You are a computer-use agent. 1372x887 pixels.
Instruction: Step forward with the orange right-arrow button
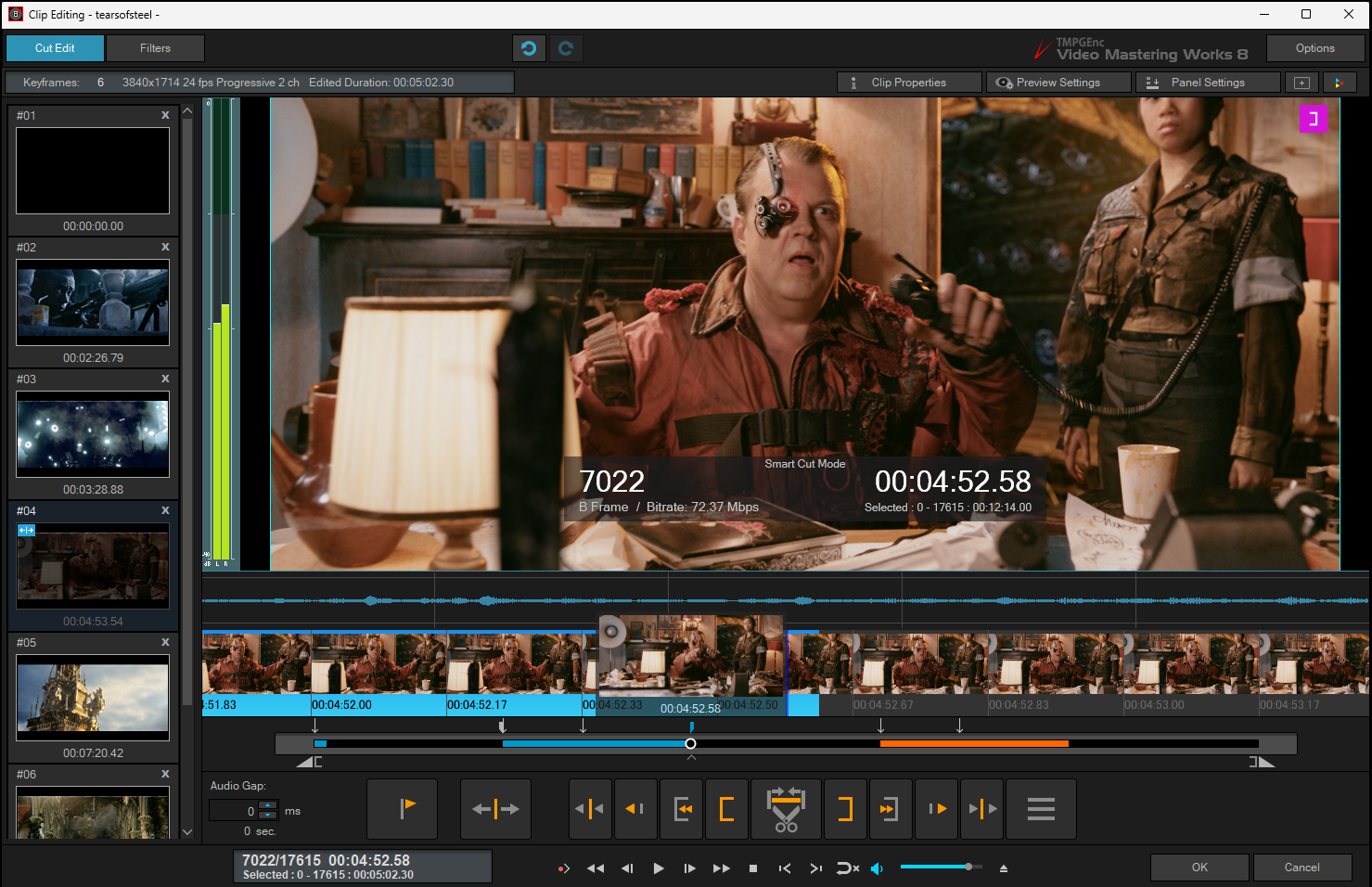click(x=937, y=809)
